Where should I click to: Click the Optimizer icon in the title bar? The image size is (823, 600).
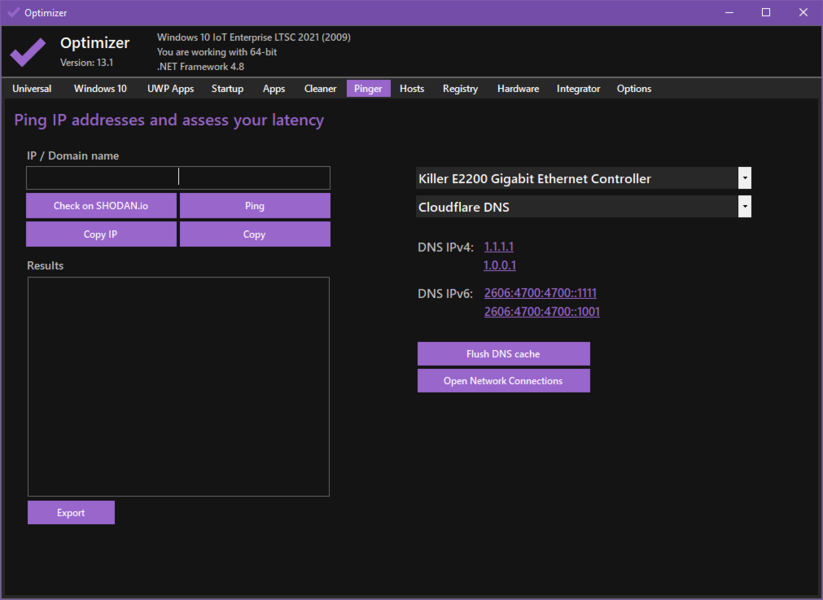(13, 12)
